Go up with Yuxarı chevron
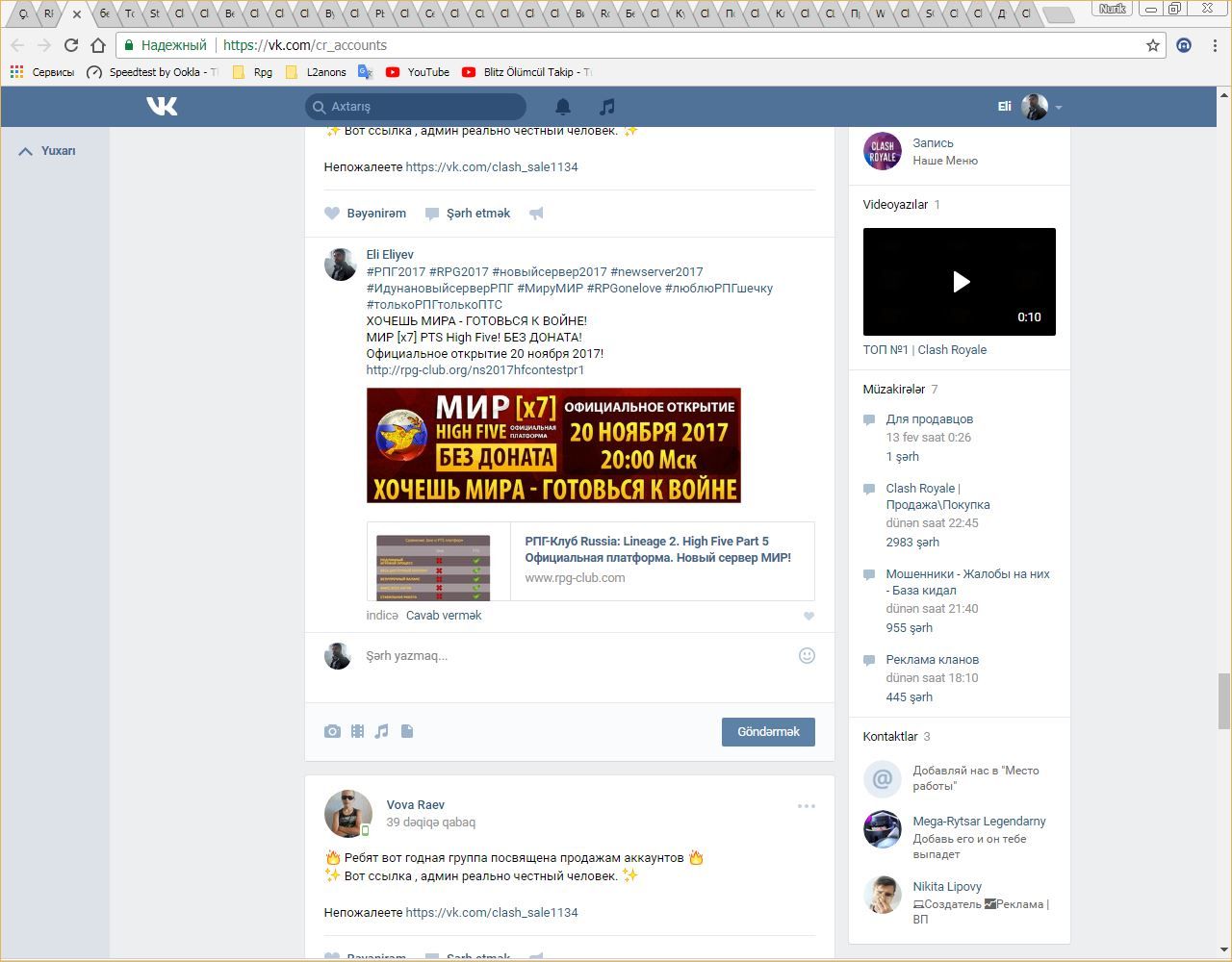 click(46, 151)
